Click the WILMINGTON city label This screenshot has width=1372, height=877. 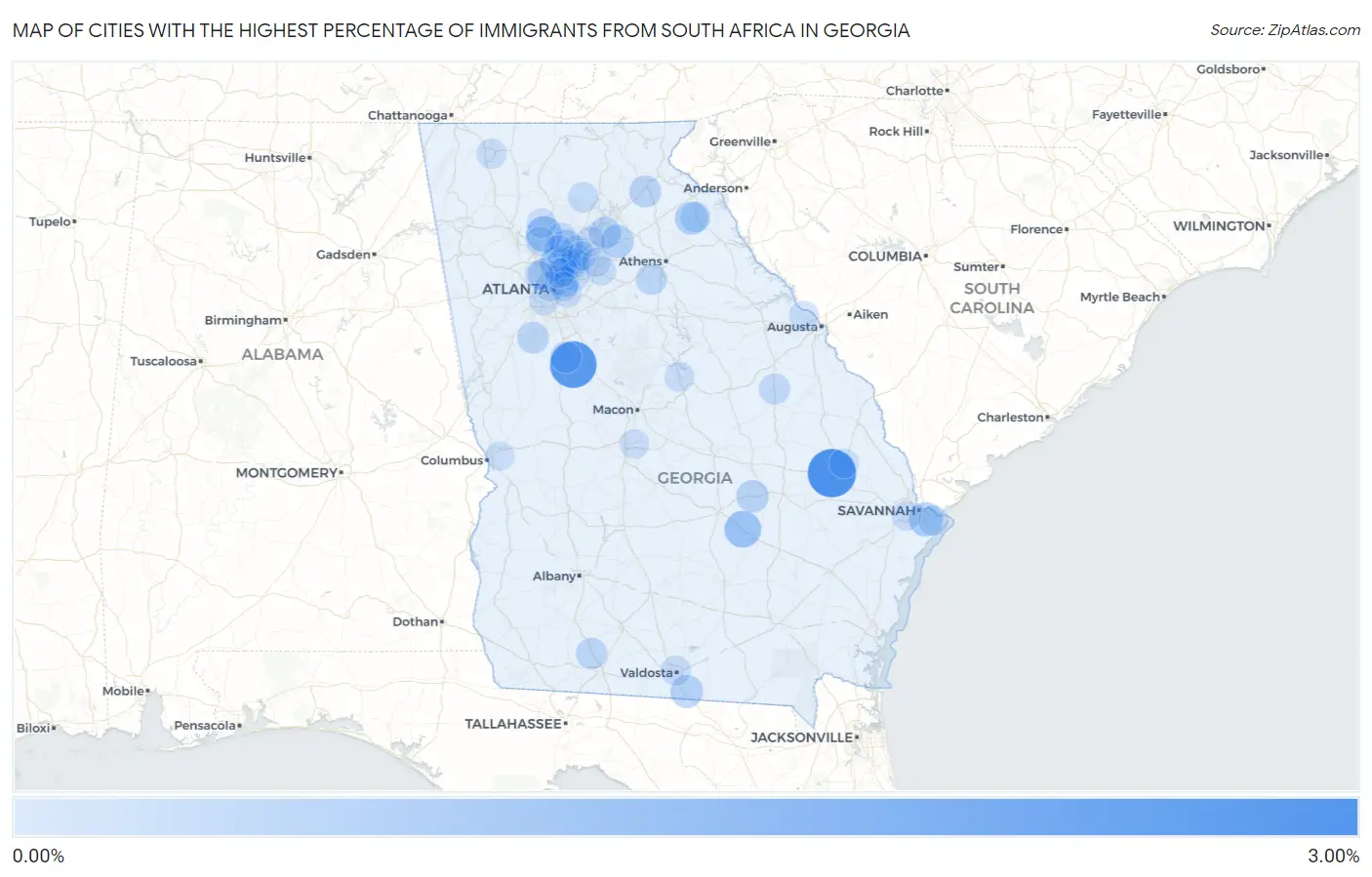point(1220,226)
